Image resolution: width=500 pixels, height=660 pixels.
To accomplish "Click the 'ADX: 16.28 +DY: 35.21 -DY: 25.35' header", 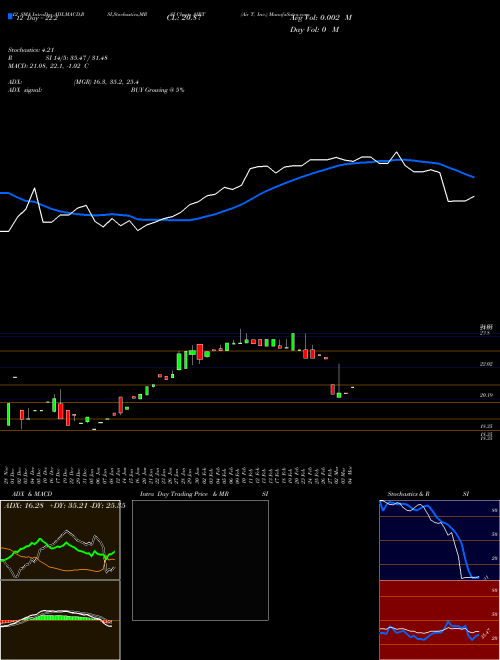I will coord(64,506).
